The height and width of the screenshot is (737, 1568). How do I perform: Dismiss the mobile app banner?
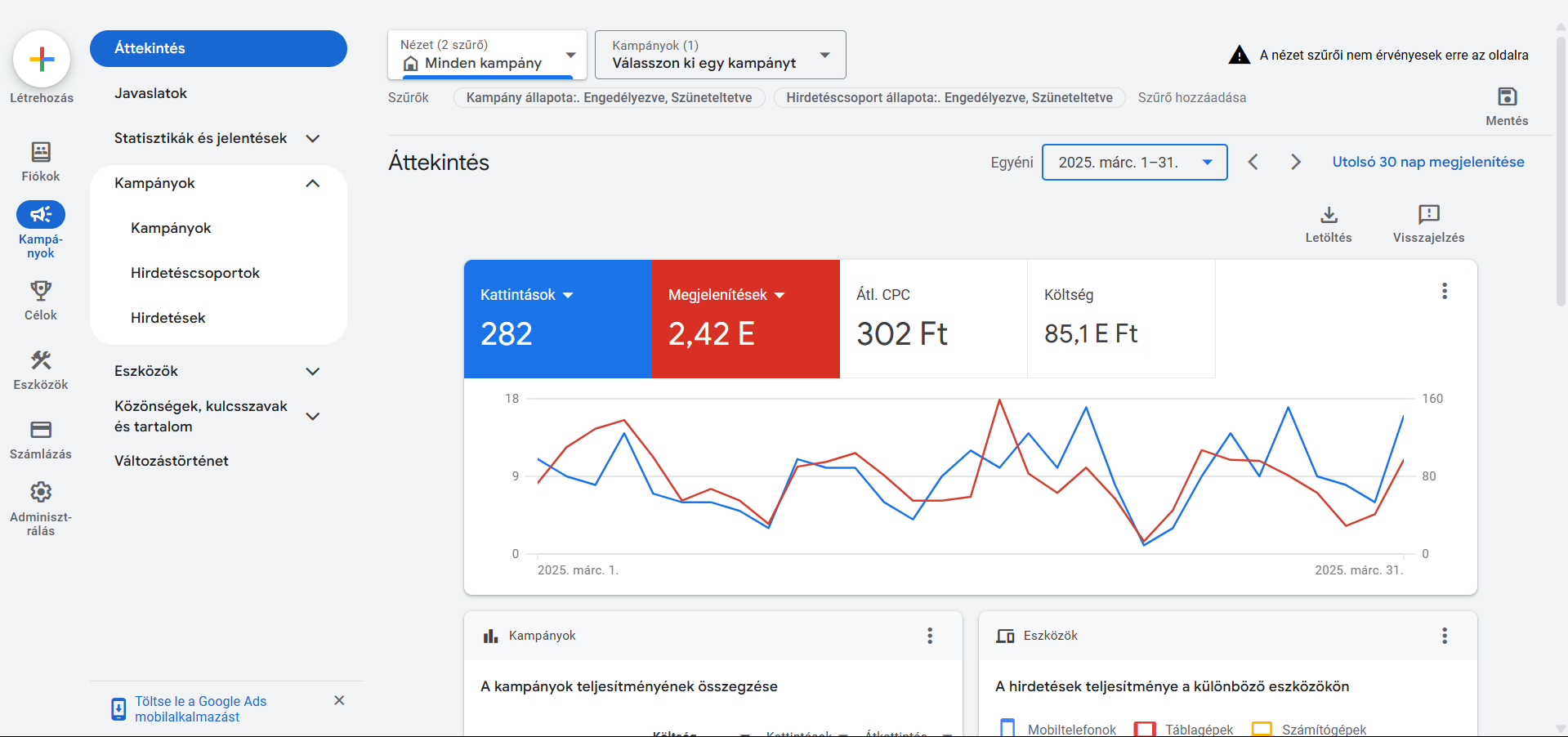[339, 701]
